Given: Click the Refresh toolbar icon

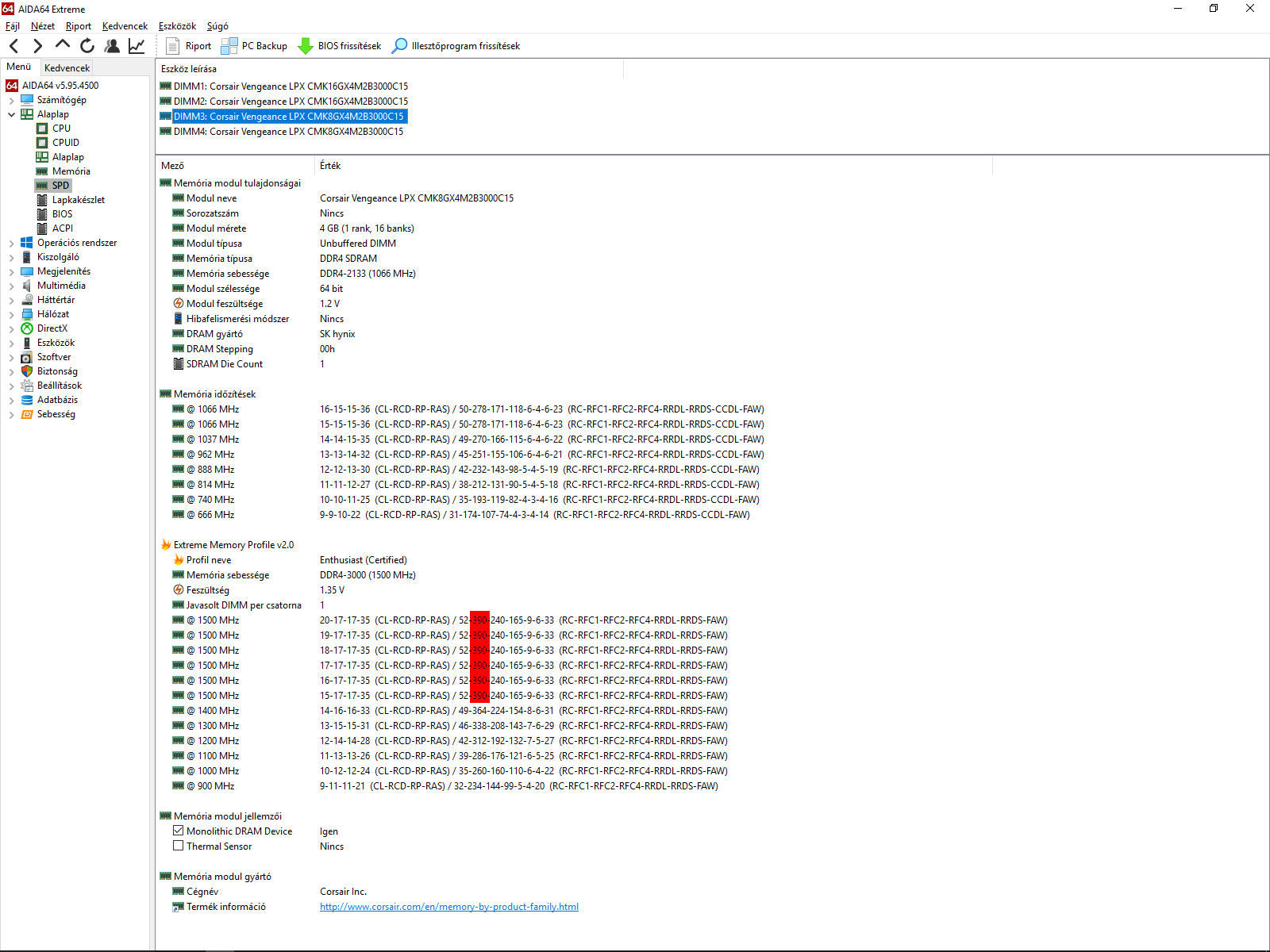Looking at the screenshot, I should tap(87, 46).
